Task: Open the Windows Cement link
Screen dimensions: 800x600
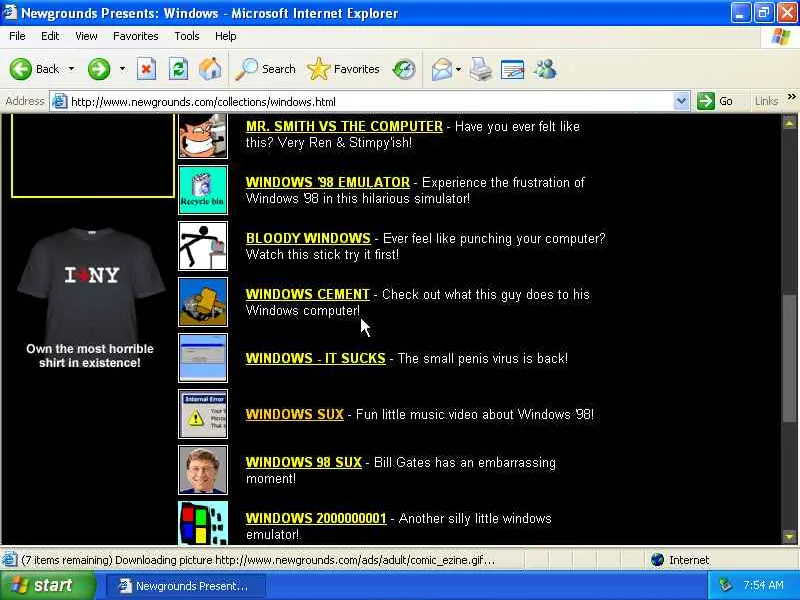Action: (x=308, y=294)
